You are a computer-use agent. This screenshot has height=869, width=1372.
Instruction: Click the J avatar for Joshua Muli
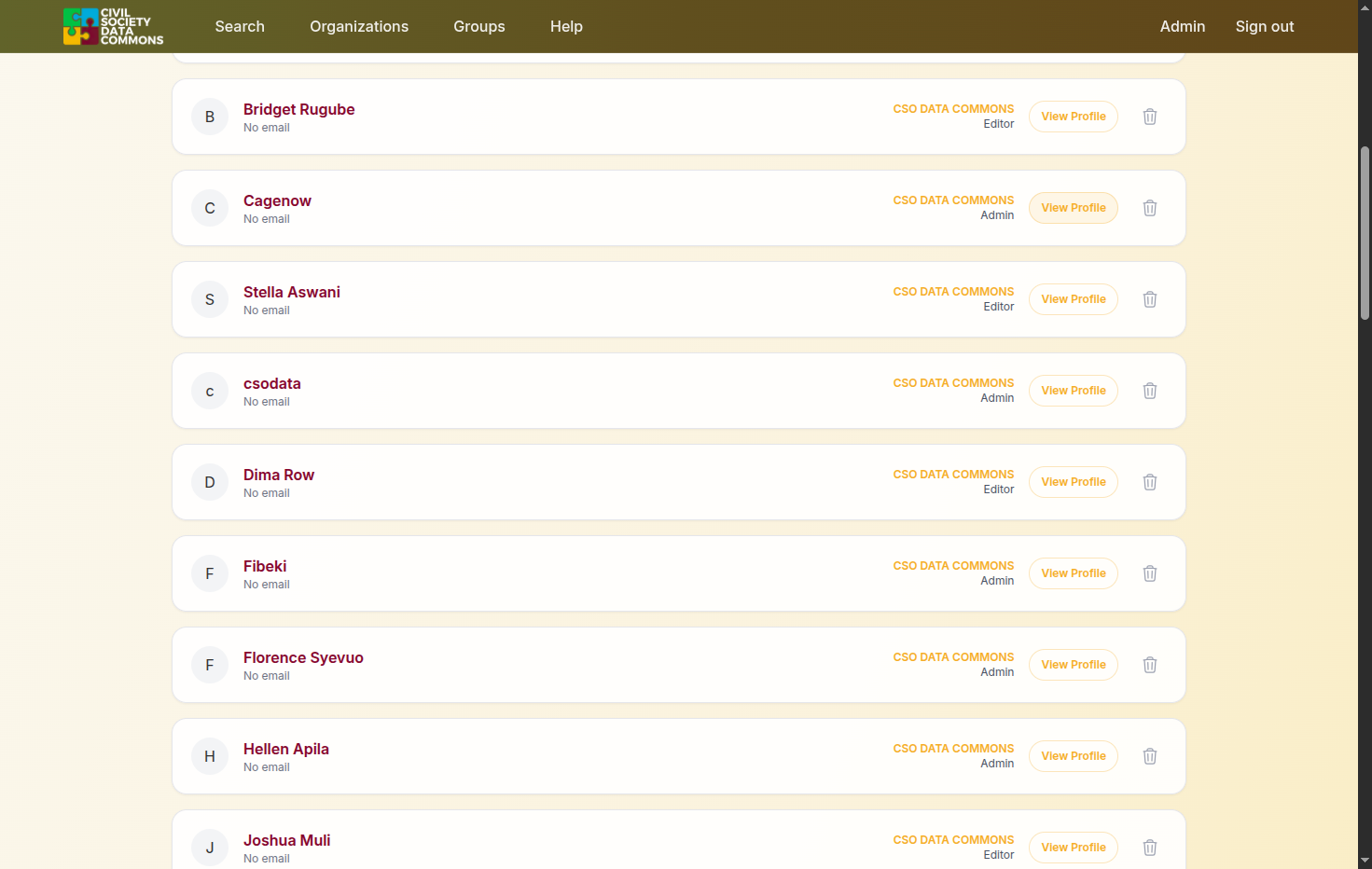[x=210, y=848]
